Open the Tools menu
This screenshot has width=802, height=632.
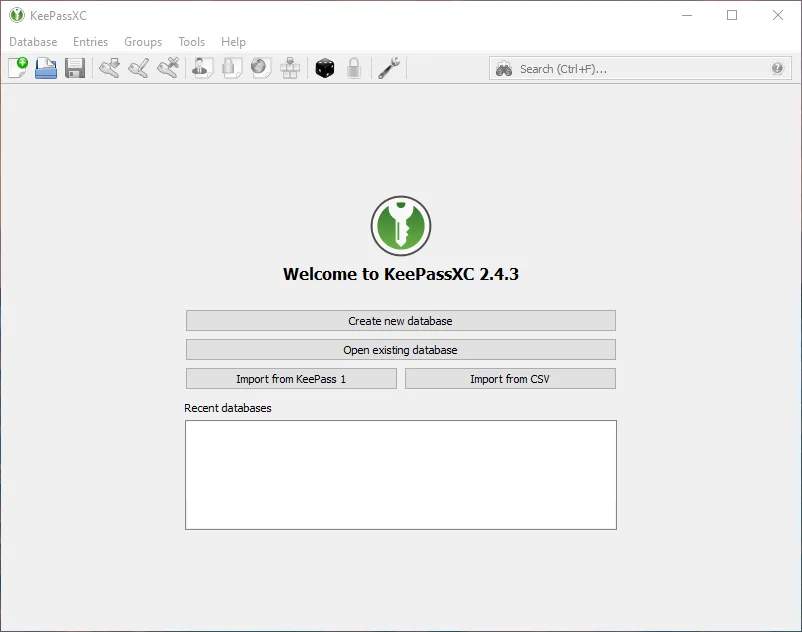[191, 42]
